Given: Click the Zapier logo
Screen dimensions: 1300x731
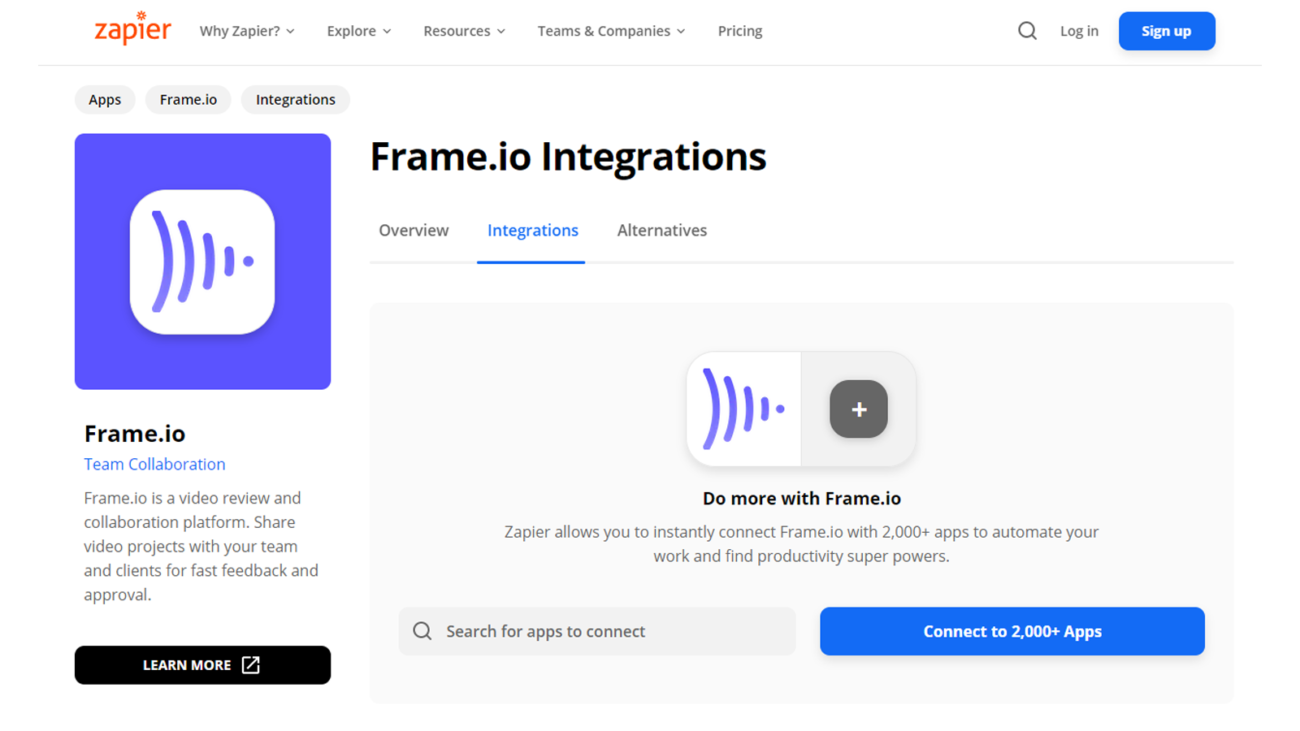Looking at the screenshot, I should (x=131, y=30).
